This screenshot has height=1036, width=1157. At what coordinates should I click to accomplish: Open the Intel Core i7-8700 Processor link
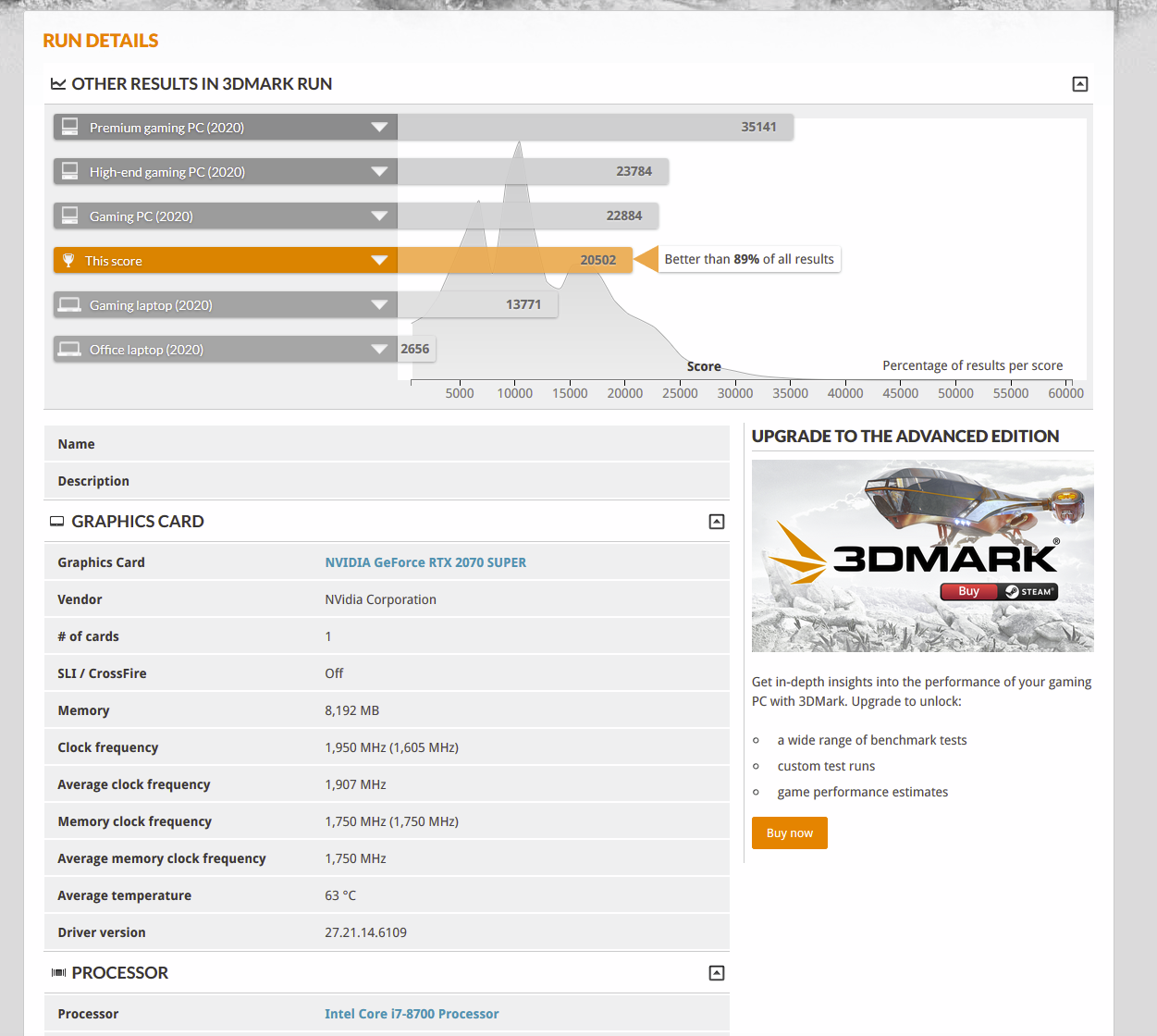tap(412, 1014)
